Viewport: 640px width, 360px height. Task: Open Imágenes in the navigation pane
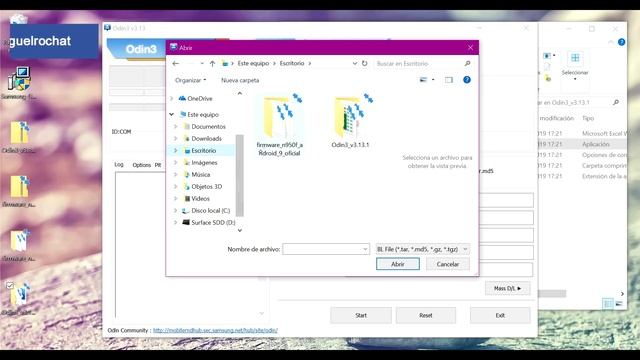(x=204, y=162)
